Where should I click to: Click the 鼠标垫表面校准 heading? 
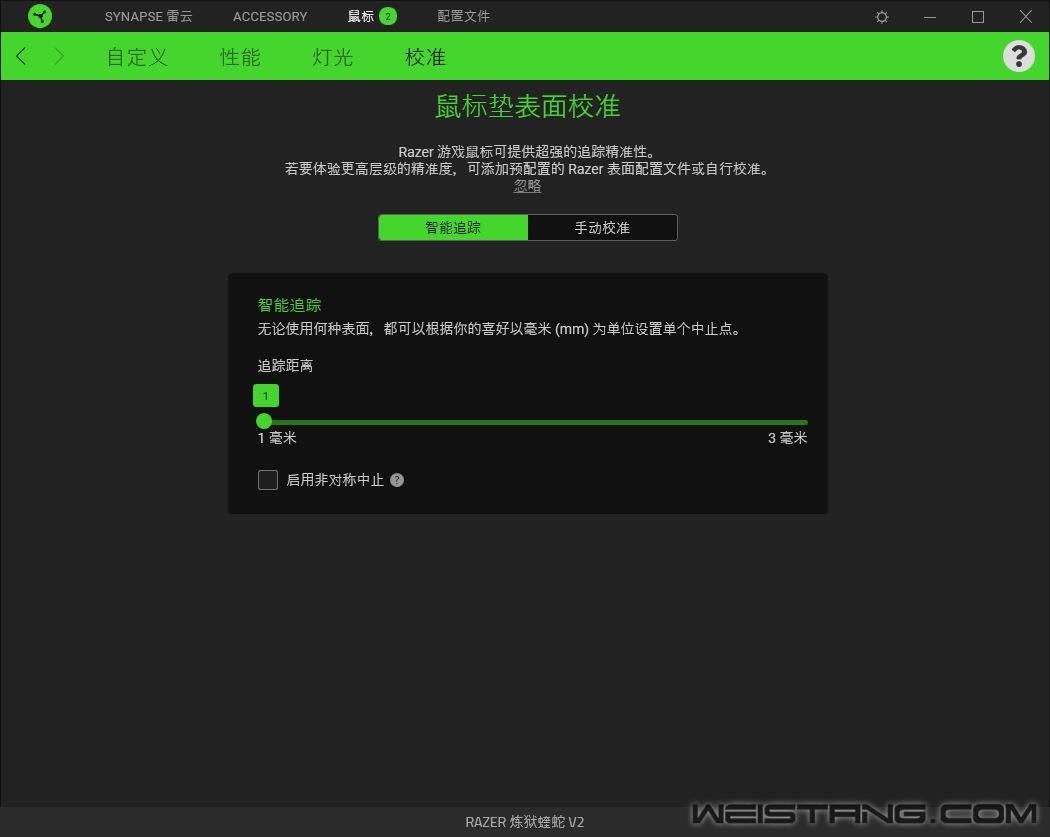click(528, 106)
